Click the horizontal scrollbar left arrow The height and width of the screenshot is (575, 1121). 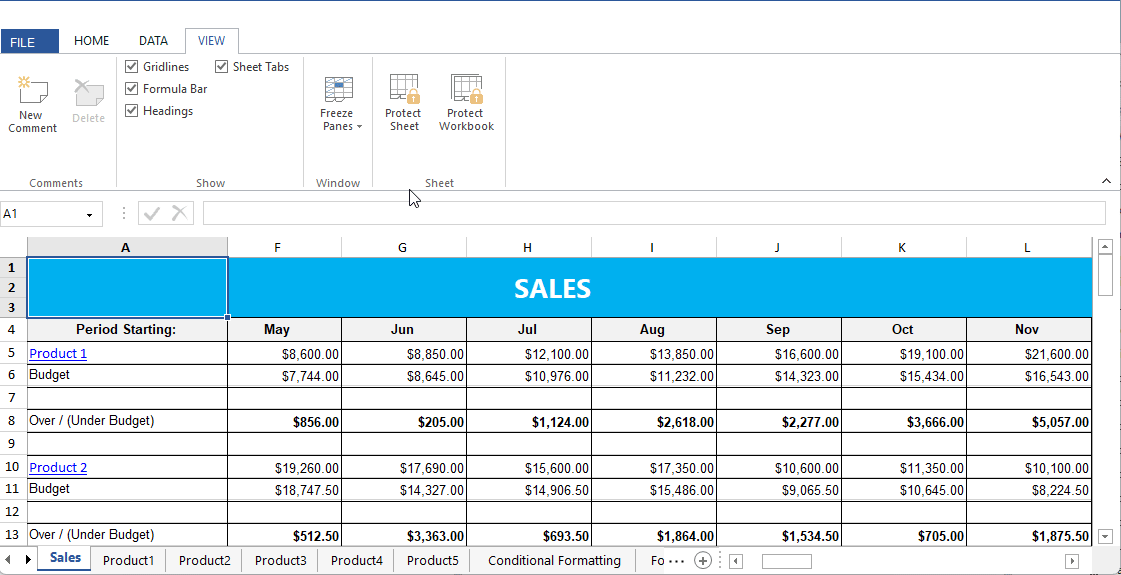click(736, 561)
